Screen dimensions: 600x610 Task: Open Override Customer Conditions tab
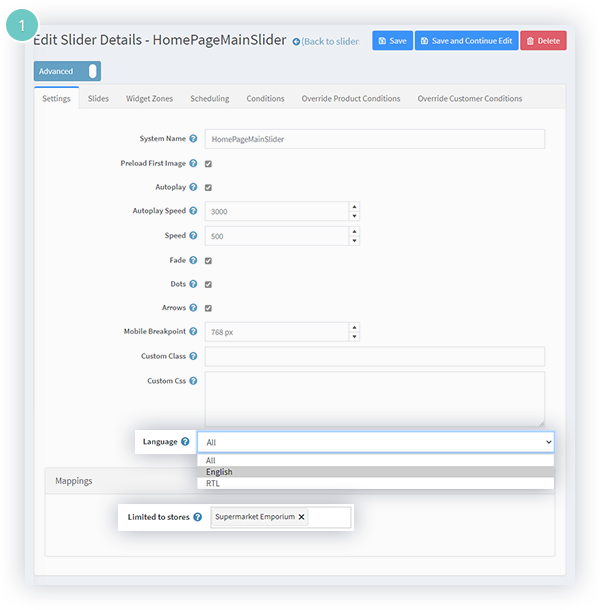pyautogui.click(x=470, y=98)
